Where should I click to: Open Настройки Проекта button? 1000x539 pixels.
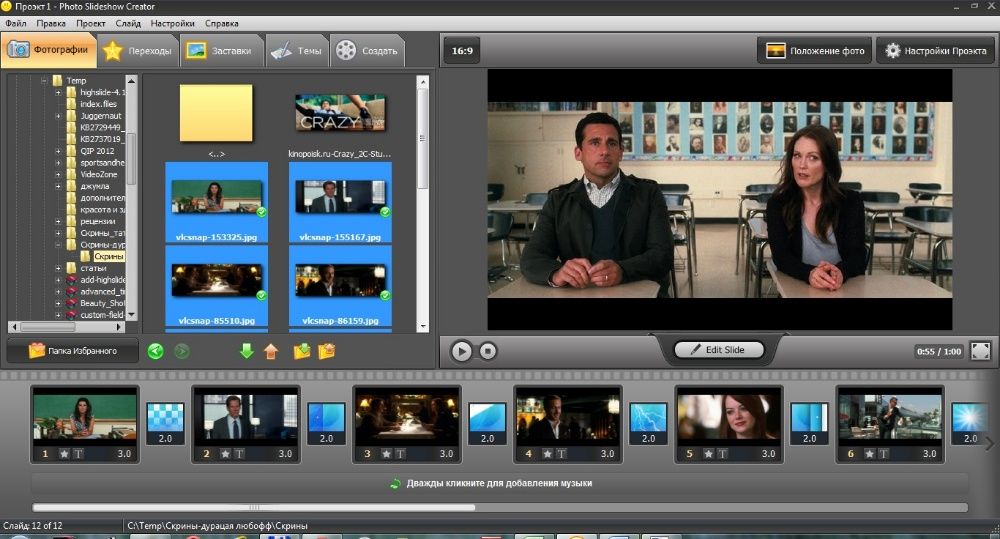[936, 51]
